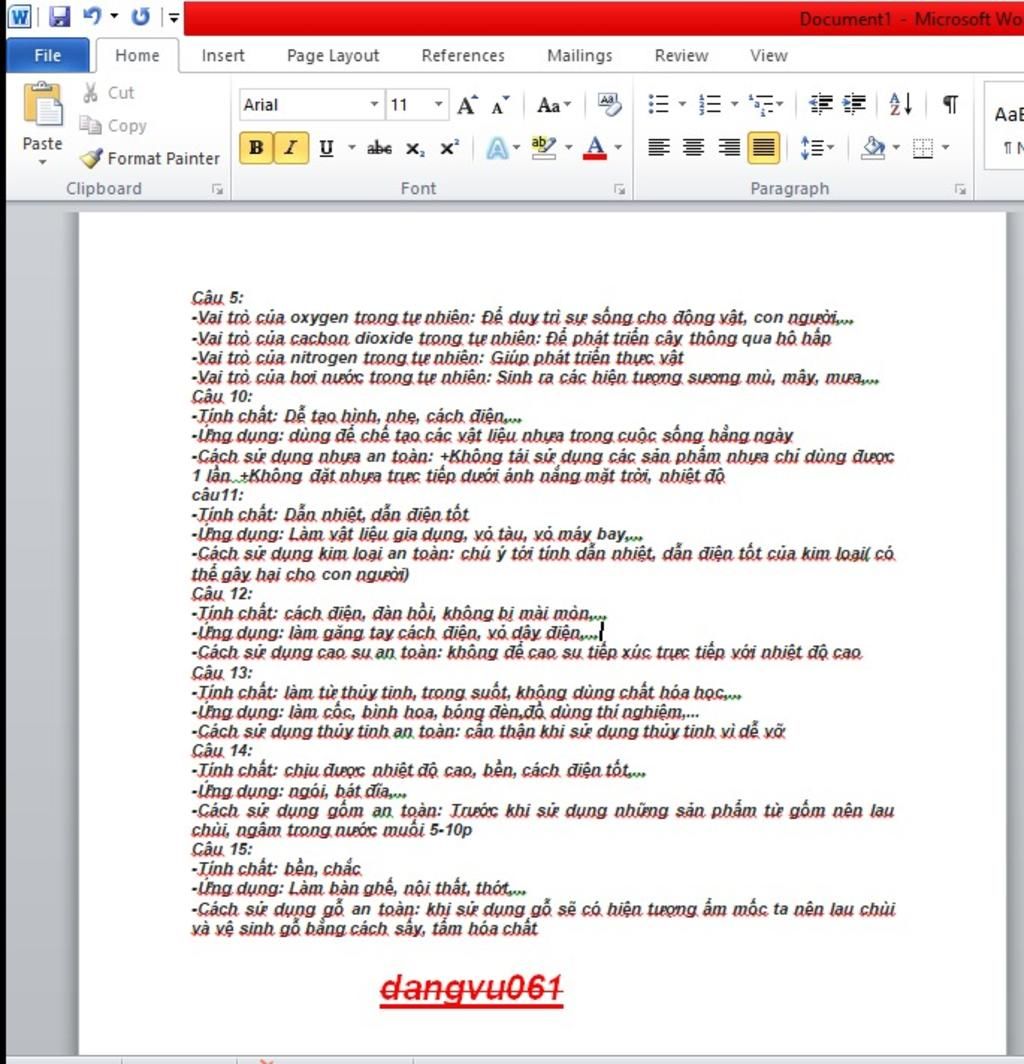
Task: Switch to the Insert tab
Action: coord(223,56)
